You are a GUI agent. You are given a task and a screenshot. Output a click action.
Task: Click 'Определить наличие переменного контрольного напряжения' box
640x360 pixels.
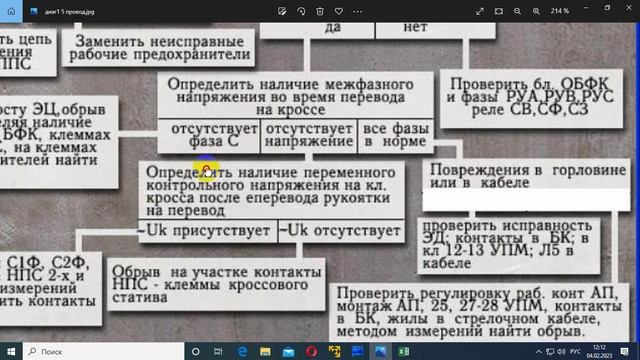271,190
